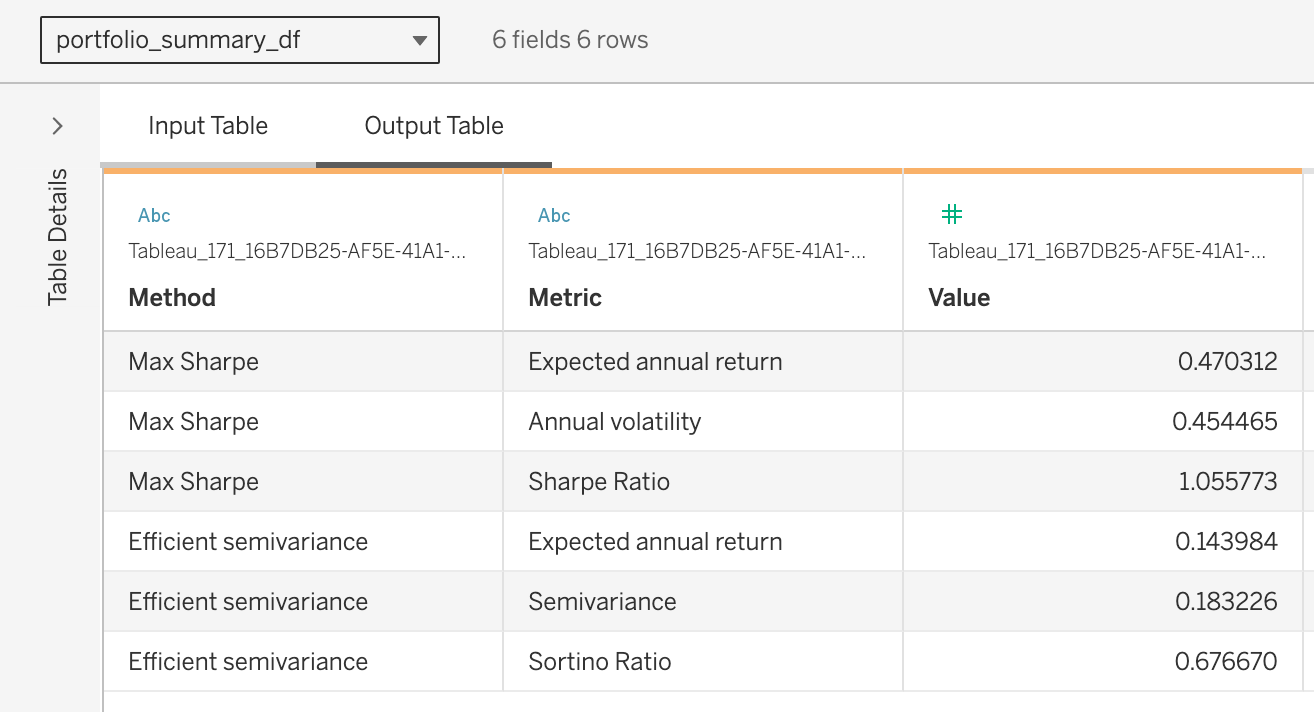Select the Method column header
The height and width of the screenshot is (712, 1314).
pos(172,298)
